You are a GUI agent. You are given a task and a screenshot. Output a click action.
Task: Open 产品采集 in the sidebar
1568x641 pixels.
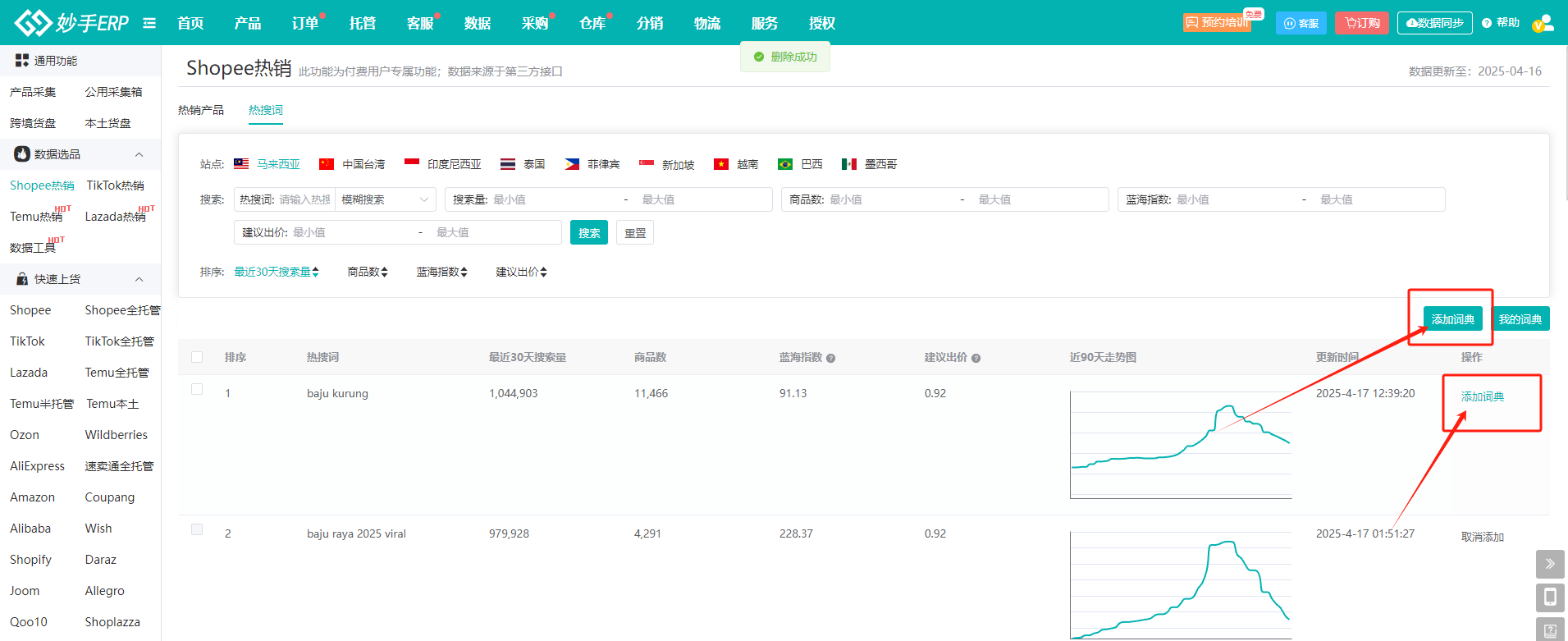tap(33, 92)
